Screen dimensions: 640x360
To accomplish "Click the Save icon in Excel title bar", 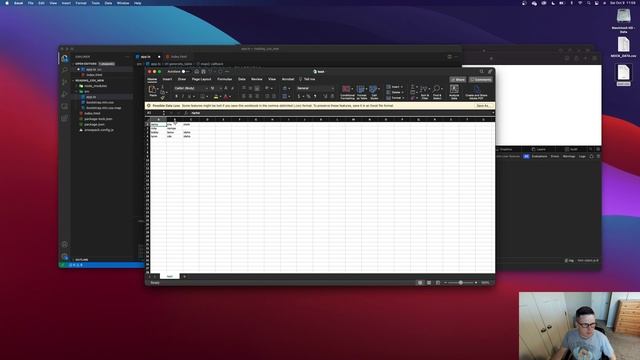I will (203, 71).
